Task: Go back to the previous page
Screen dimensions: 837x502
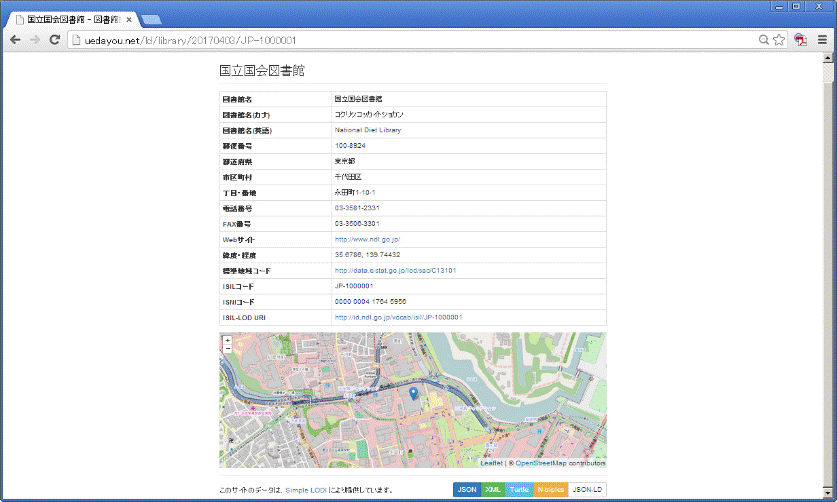Action: 15,40
